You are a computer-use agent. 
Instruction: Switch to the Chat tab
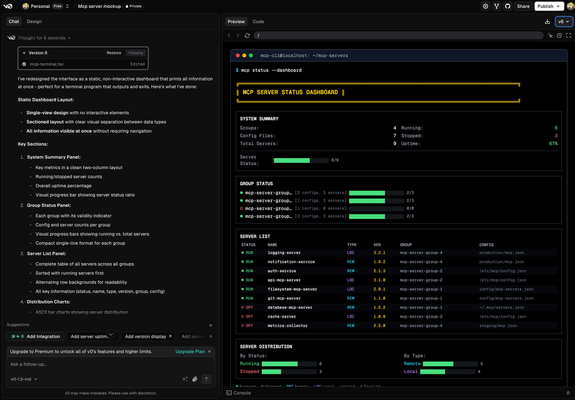(x=14, y=21)
